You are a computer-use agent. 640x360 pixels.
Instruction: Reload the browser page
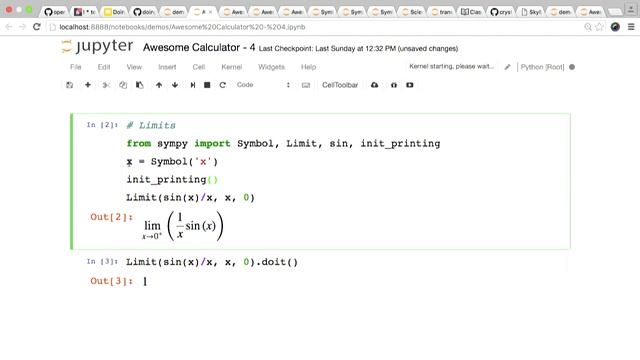[37, 27]
